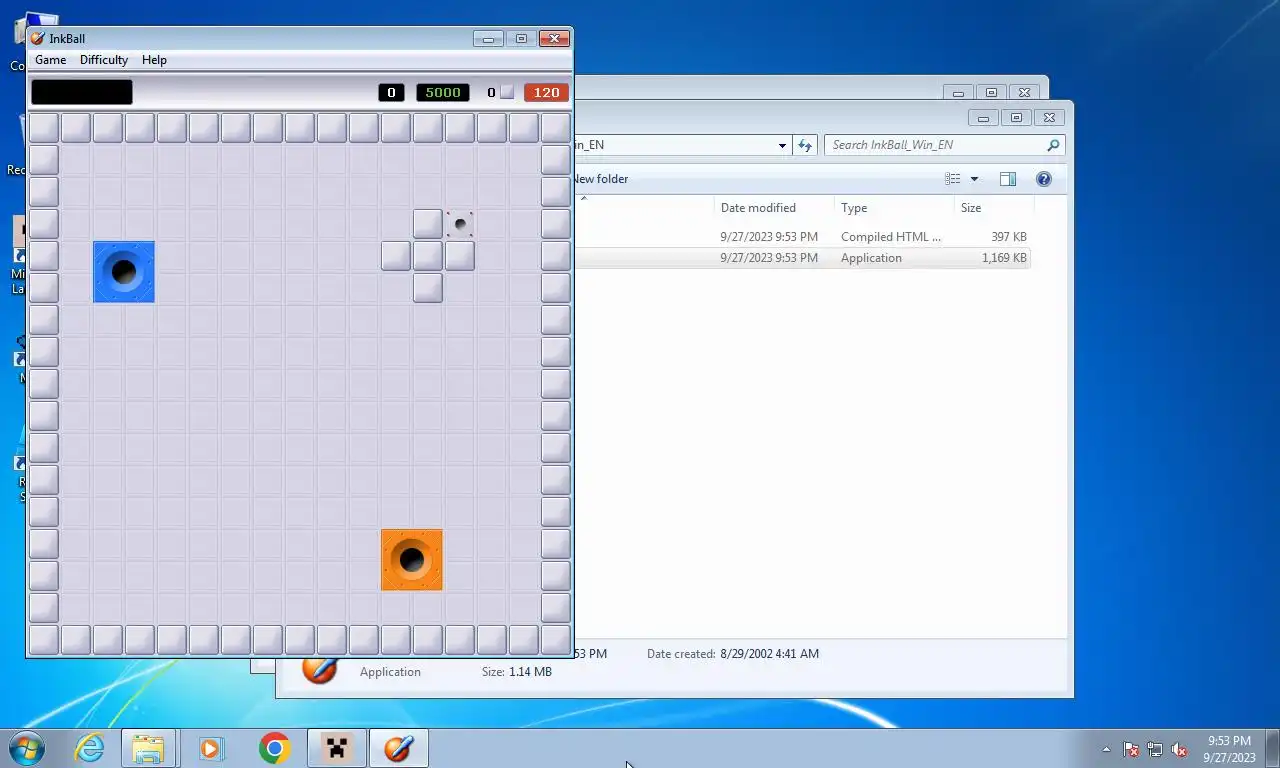This screenshot has width=1280, height=768.
Task: Click the black score display showing 0
Action: pyautogui.click(x=391, y=92)
